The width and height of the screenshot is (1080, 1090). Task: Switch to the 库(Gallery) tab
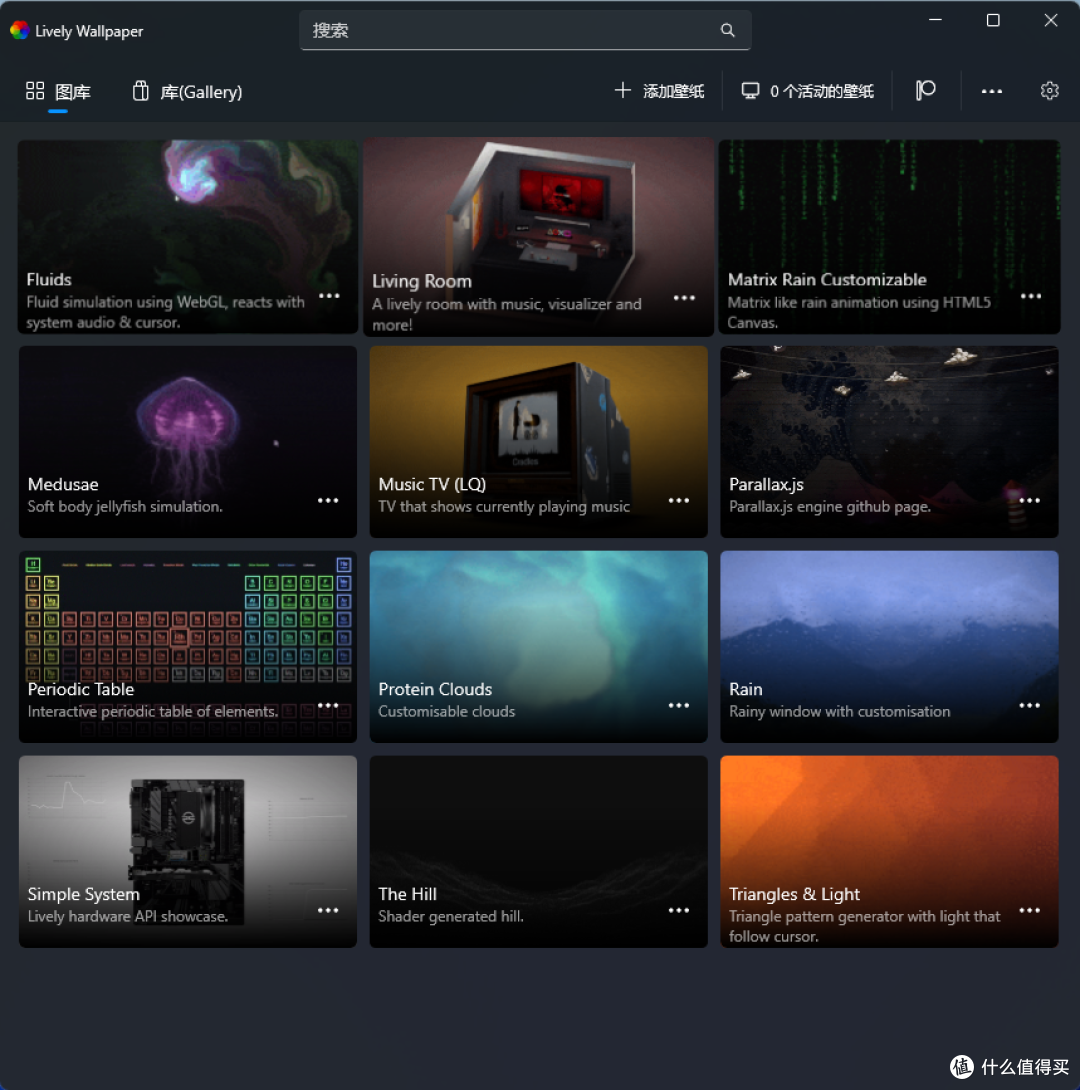point(188,92)
